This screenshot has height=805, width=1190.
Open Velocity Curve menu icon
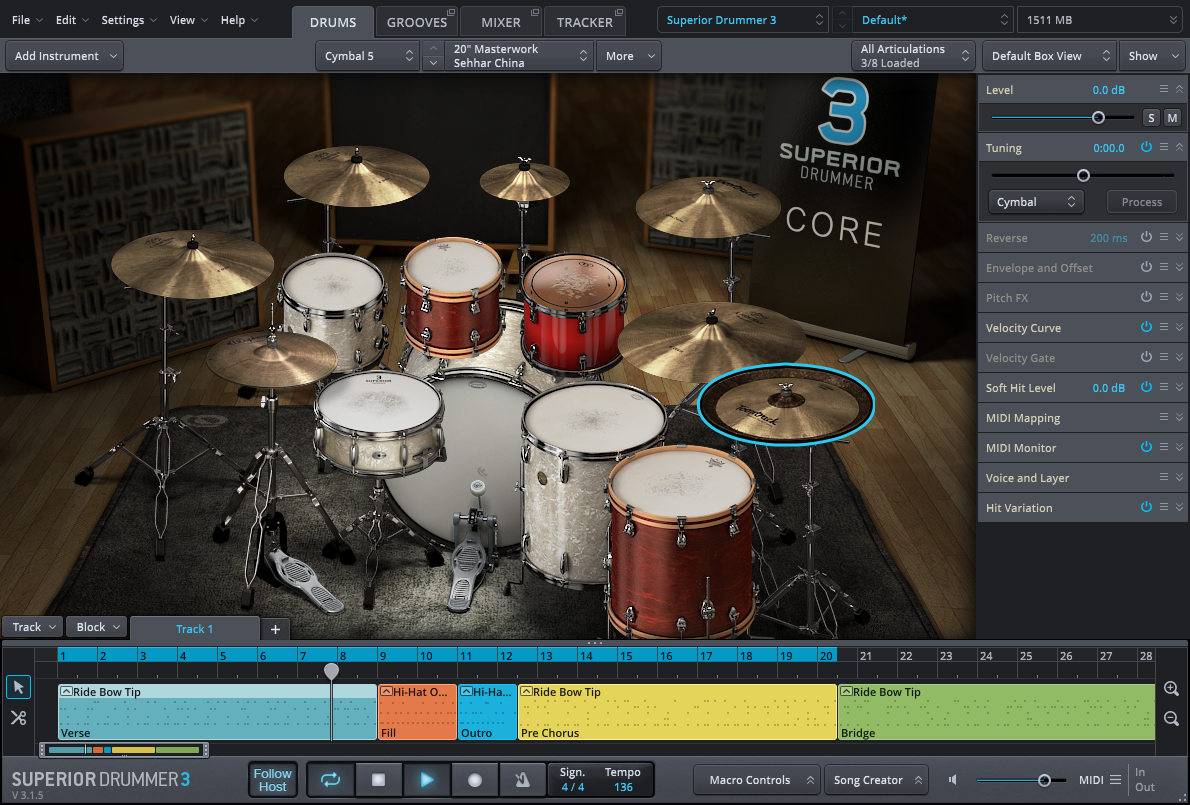[1163, 327]
